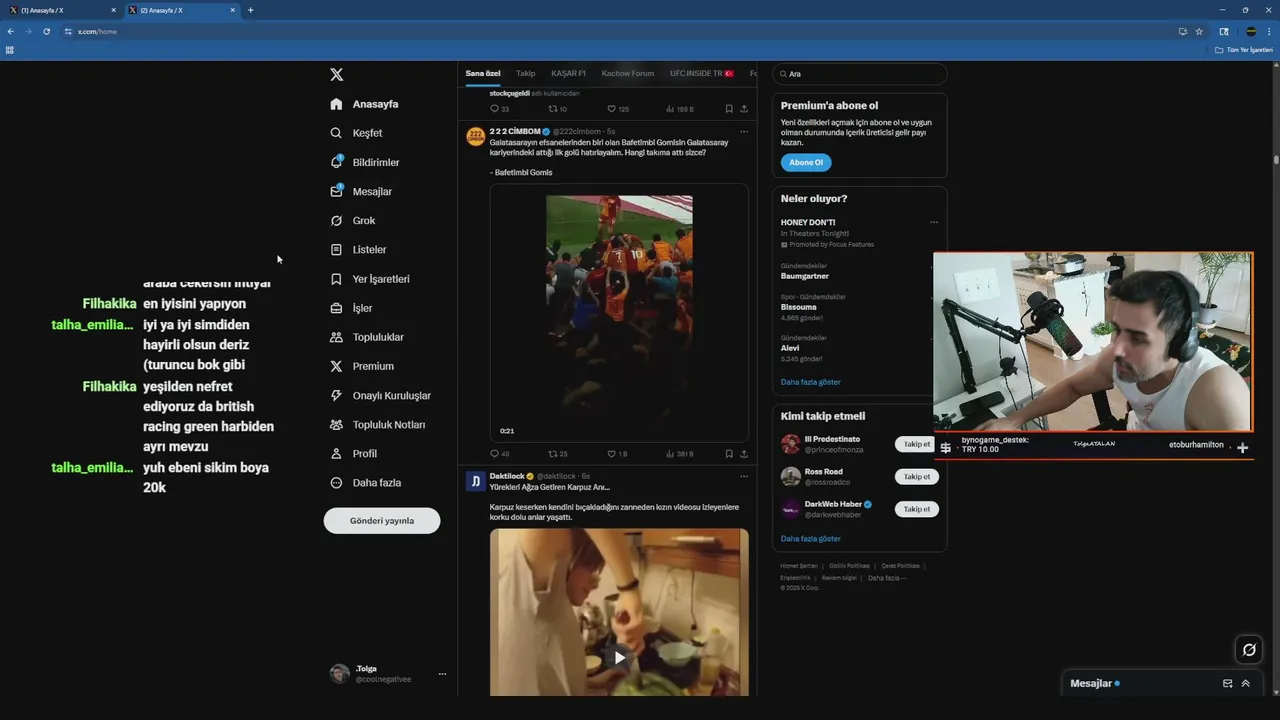The image size is (1280, 720).
Task: Follow DarkWeb Haber with Takip et
Action: (917, 509)
